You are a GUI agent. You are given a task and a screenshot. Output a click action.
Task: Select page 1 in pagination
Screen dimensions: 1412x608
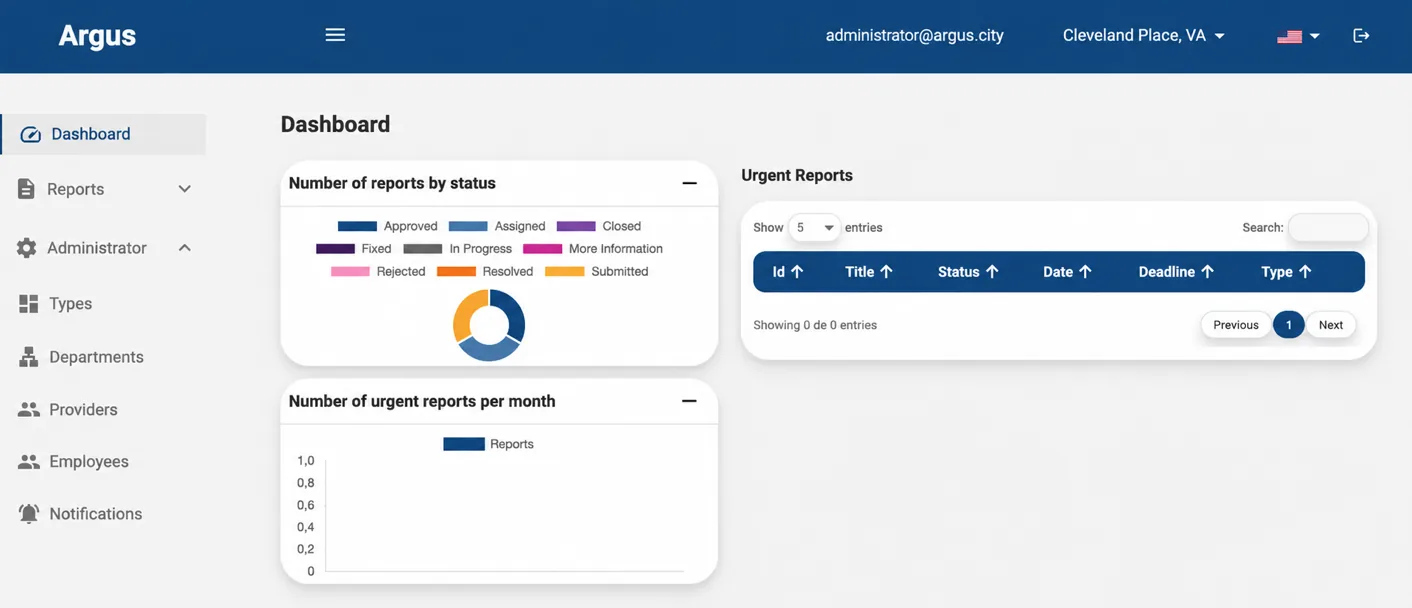point(1289,325)
